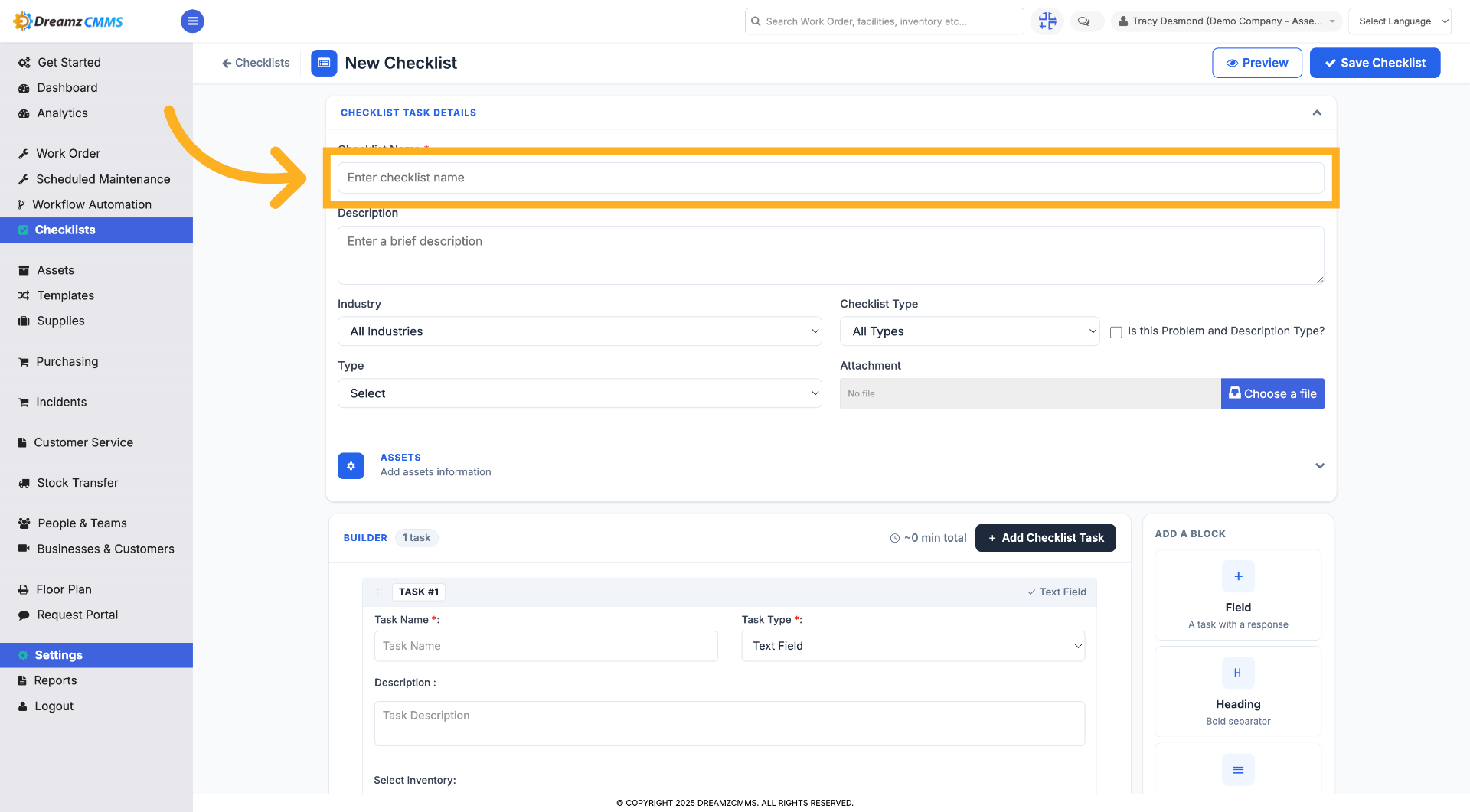This screenshot has height=812, width=1470.
Task: Open Analytics in the sidebar
Action: 63,113
